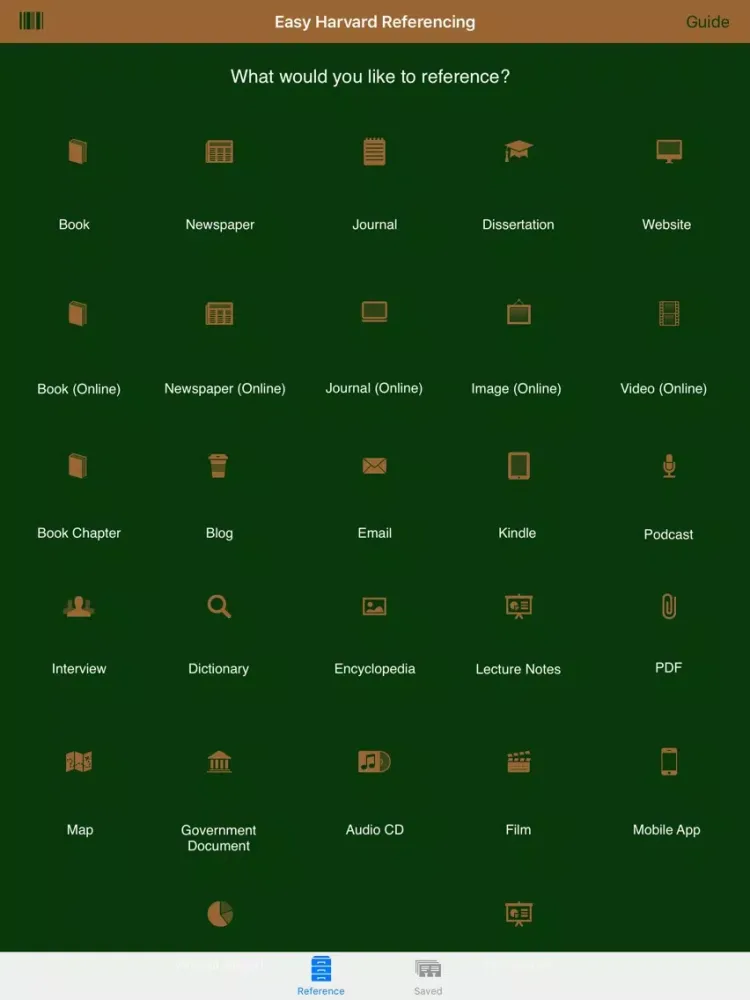Click the Film label

[518, 830]
